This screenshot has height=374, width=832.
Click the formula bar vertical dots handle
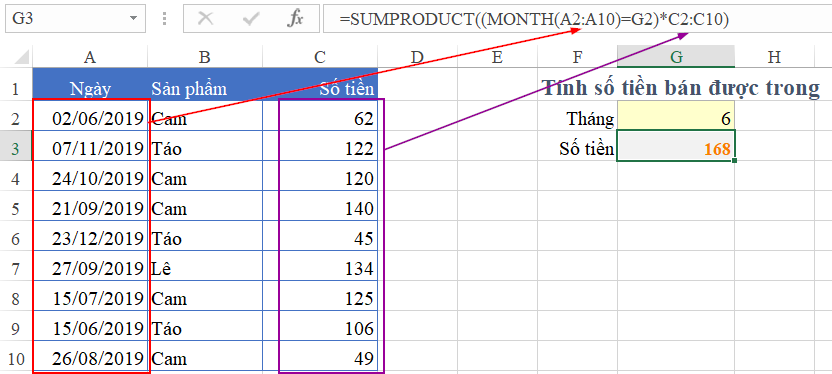click(x=165, y=19)
